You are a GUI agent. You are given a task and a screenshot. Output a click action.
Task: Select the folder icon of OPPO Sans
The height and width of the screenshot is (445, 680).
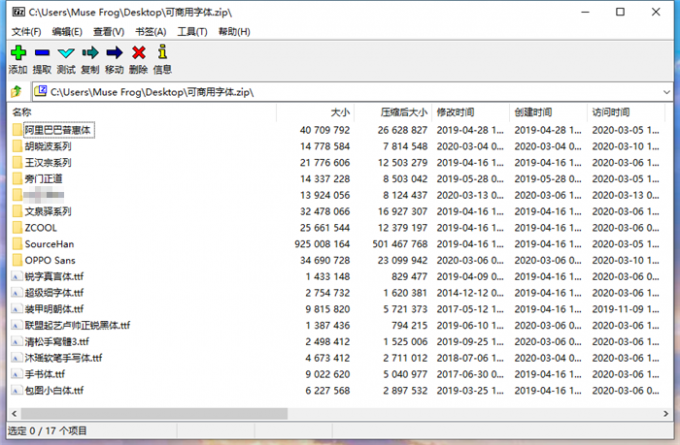tap(17, 260)
